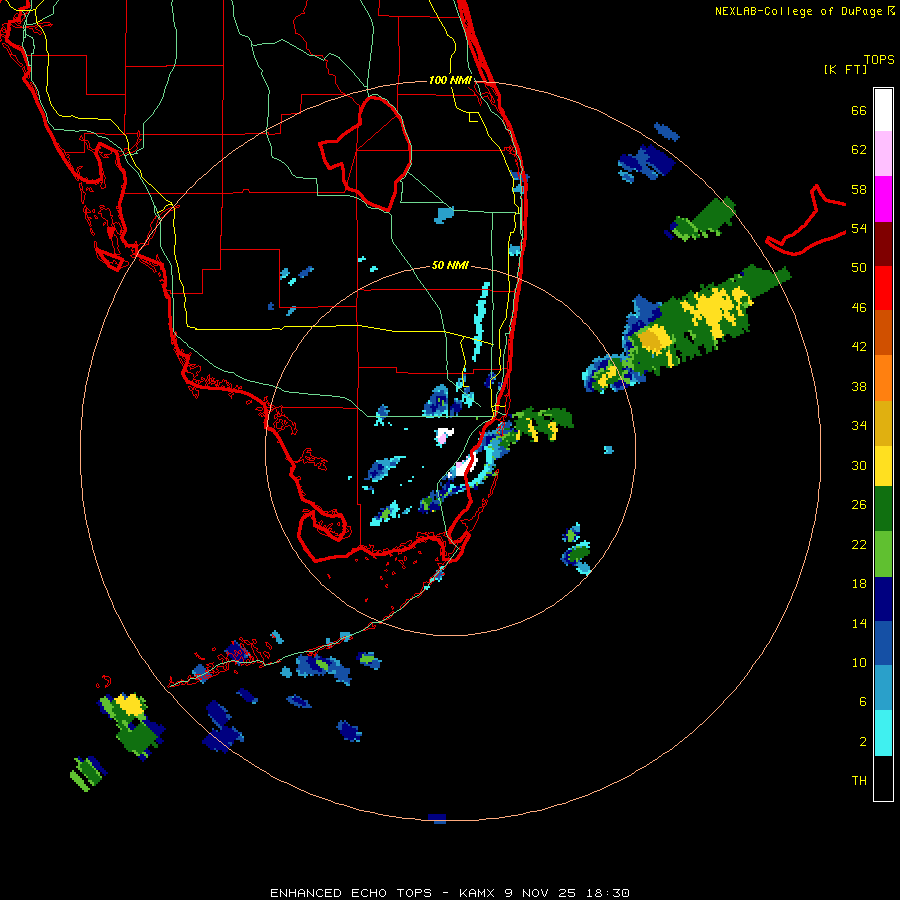Click the legend value 2
Image resolution: width=900 pixels, height=900 pixels.
[x=863, y=742]
